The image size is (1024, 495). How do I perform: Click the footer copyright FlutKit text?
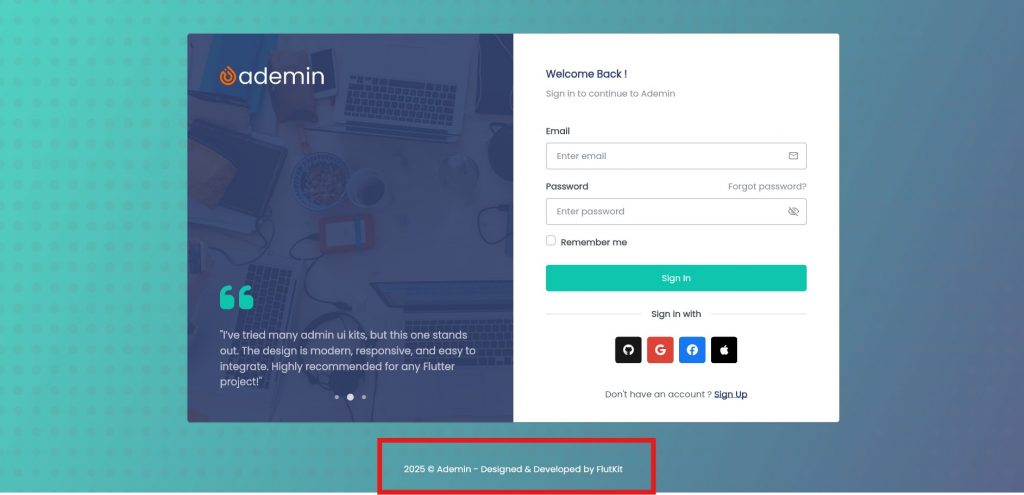point(513,469)
